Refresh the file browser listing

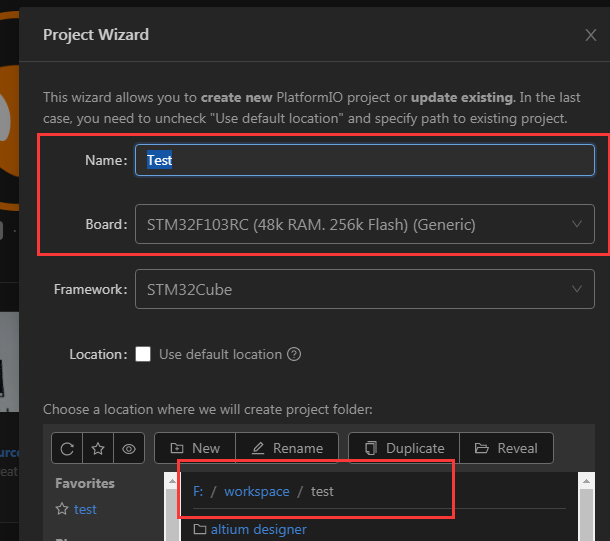[67, 448]
